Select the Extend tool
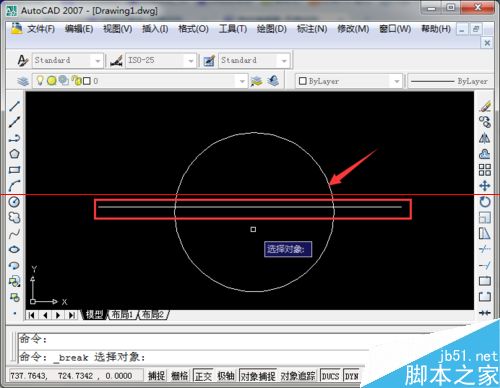The width and height of the screenshot is (500, 388). pos(485,265)
